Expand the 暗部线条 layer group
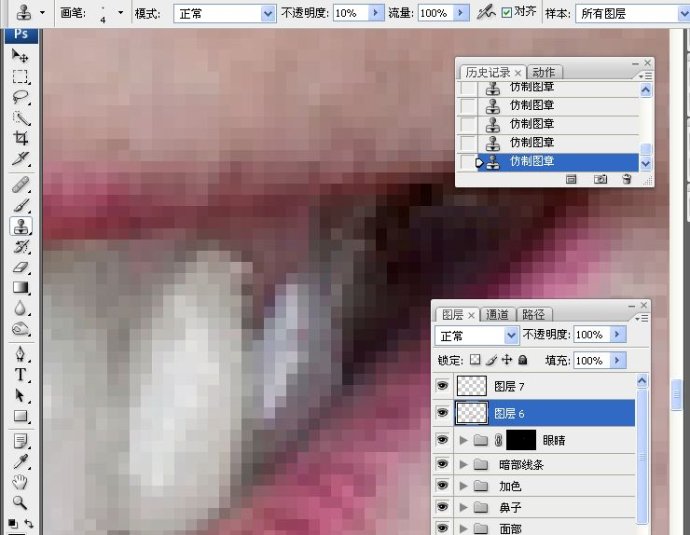This screenshot has height=535, width=690. pyautogui.click(x=463, y=464)
